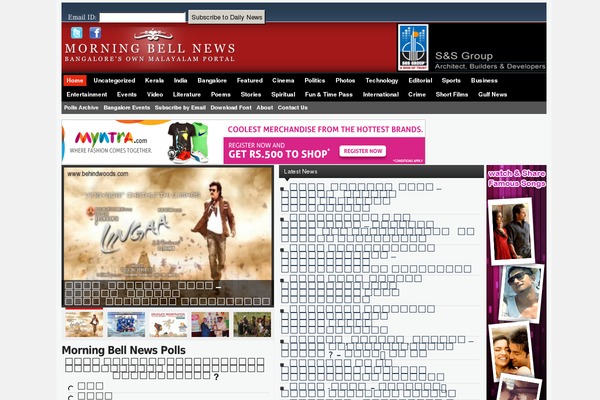Open the Literature category
This screenshot has height=400, width=600.
187,95
